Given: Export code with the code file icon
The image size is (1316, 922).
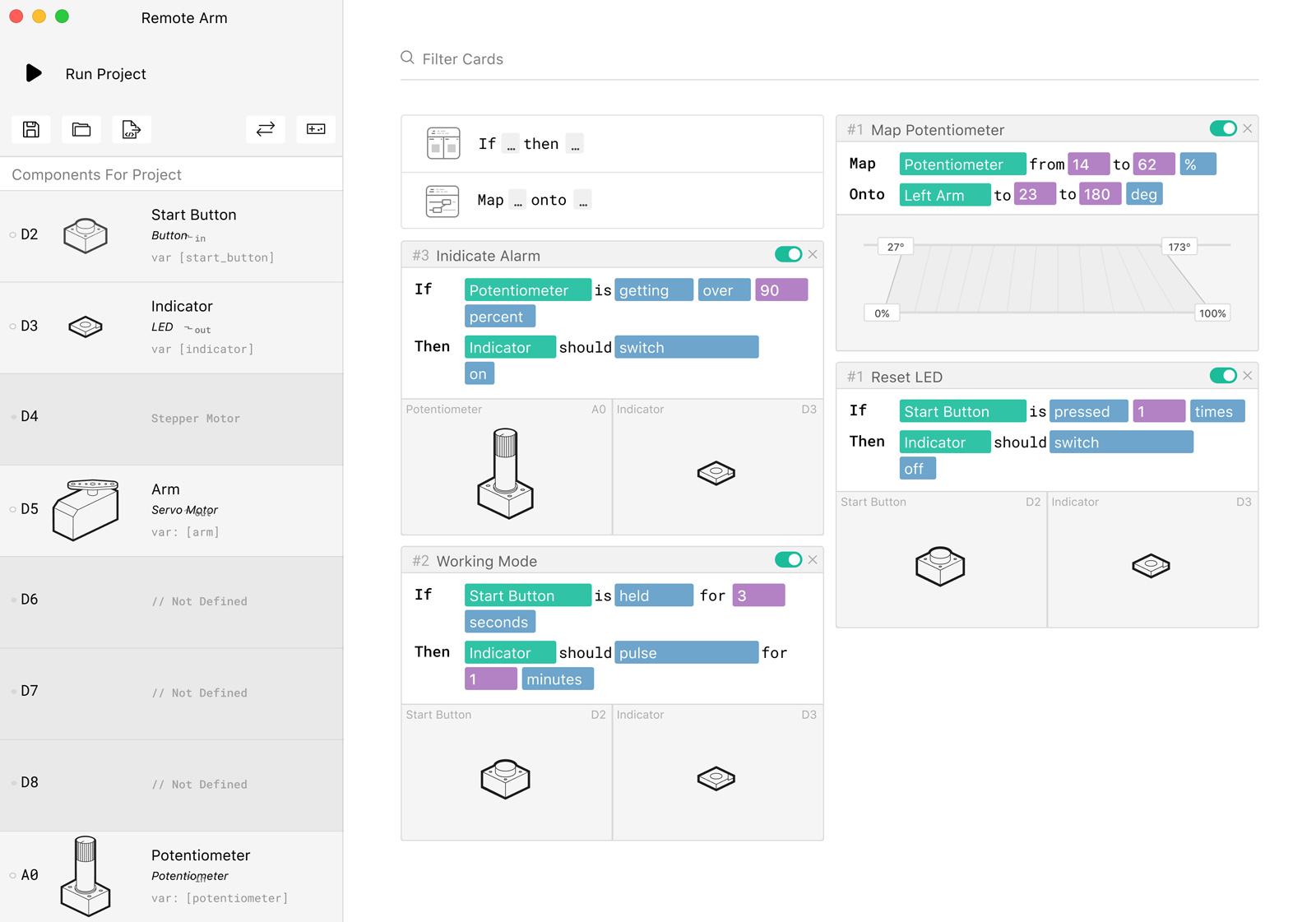Looking at the screenshot, I should (x=132, y=129).
